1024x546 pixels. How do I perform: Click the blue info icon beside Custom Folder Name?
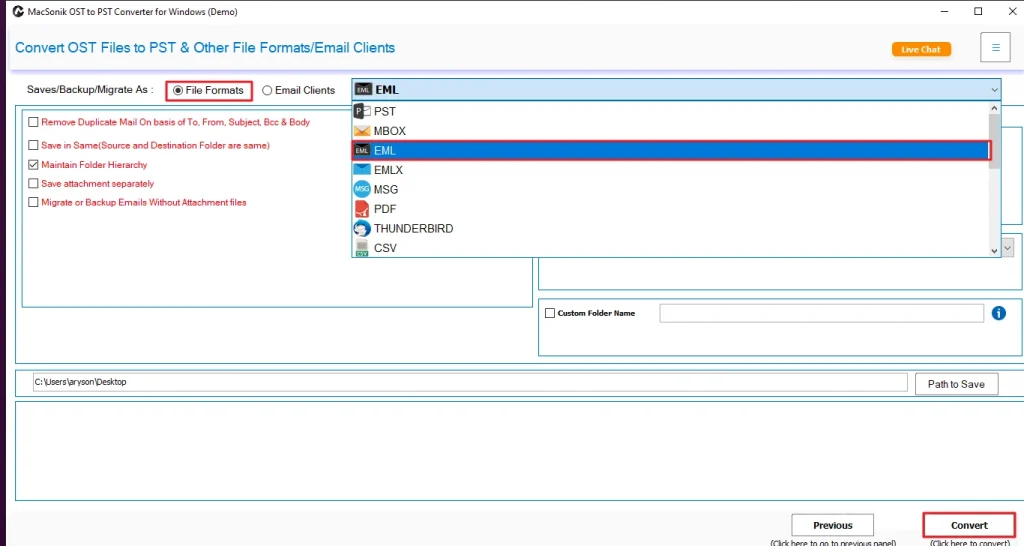point(998,313)
